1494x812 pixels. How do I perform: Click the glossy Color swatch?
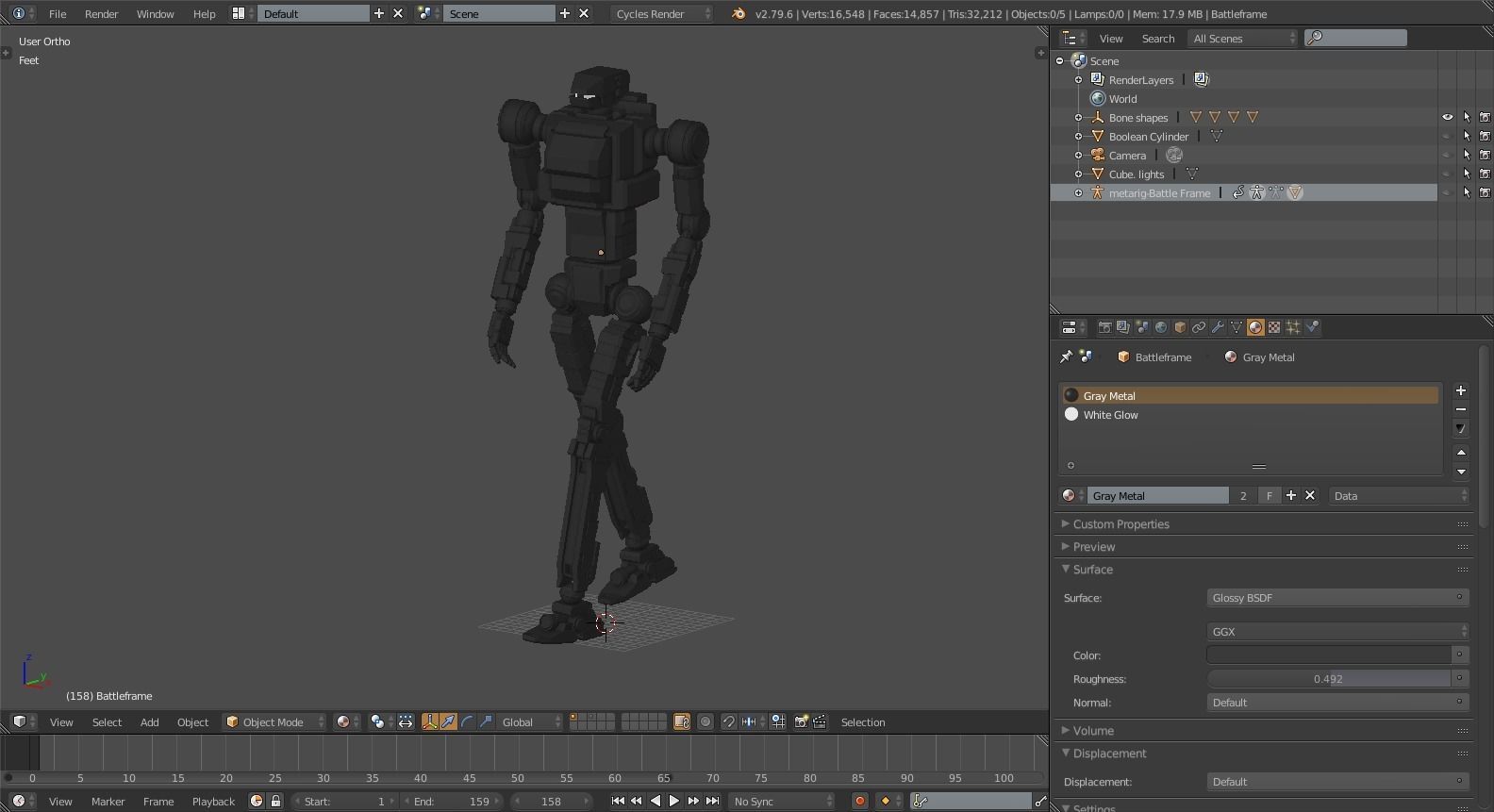tap(1328, 655)
